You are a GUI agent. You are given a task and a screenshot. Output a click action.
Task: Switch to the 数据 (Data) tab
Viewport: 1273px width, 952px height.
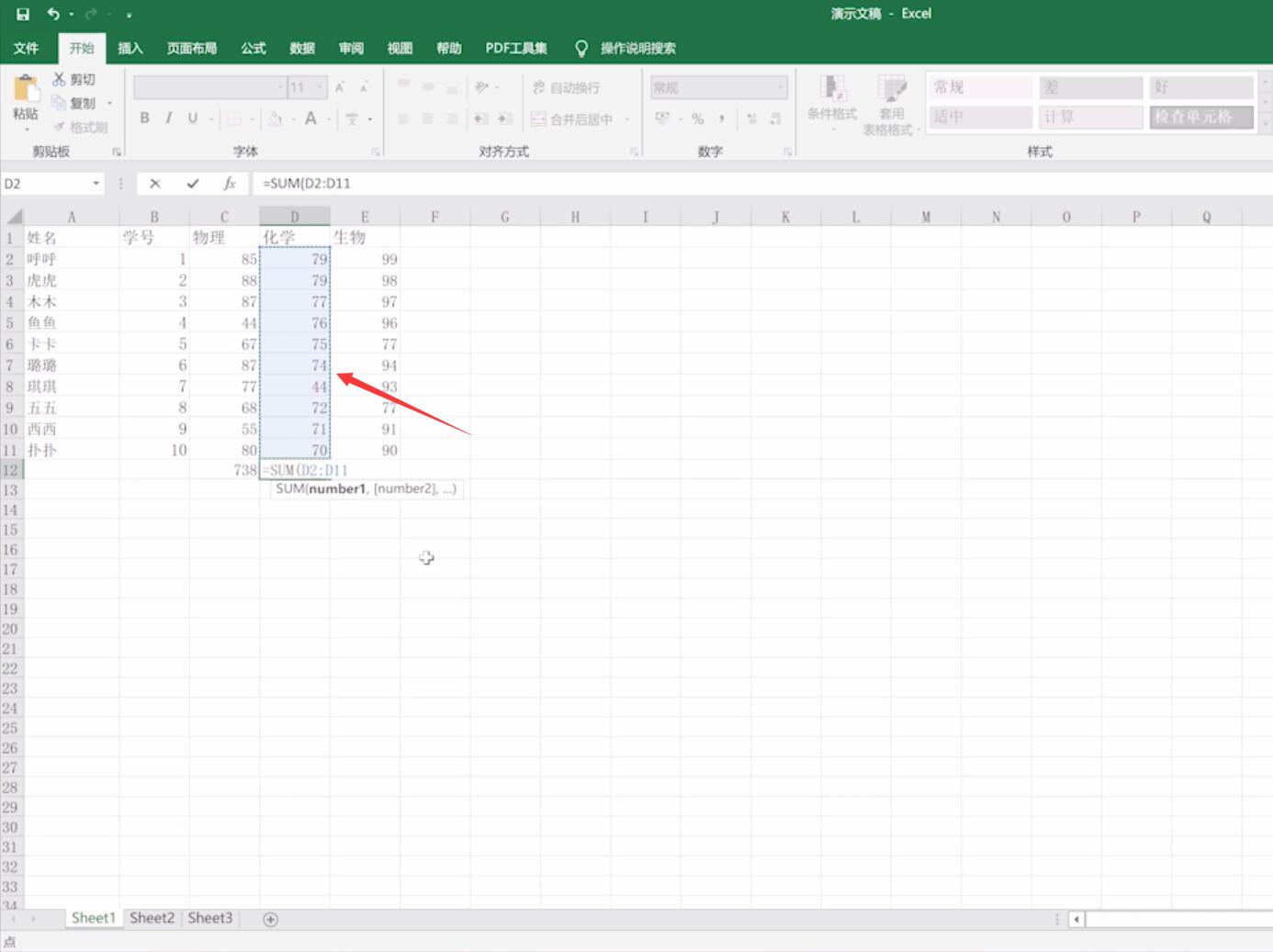[302, 48]
